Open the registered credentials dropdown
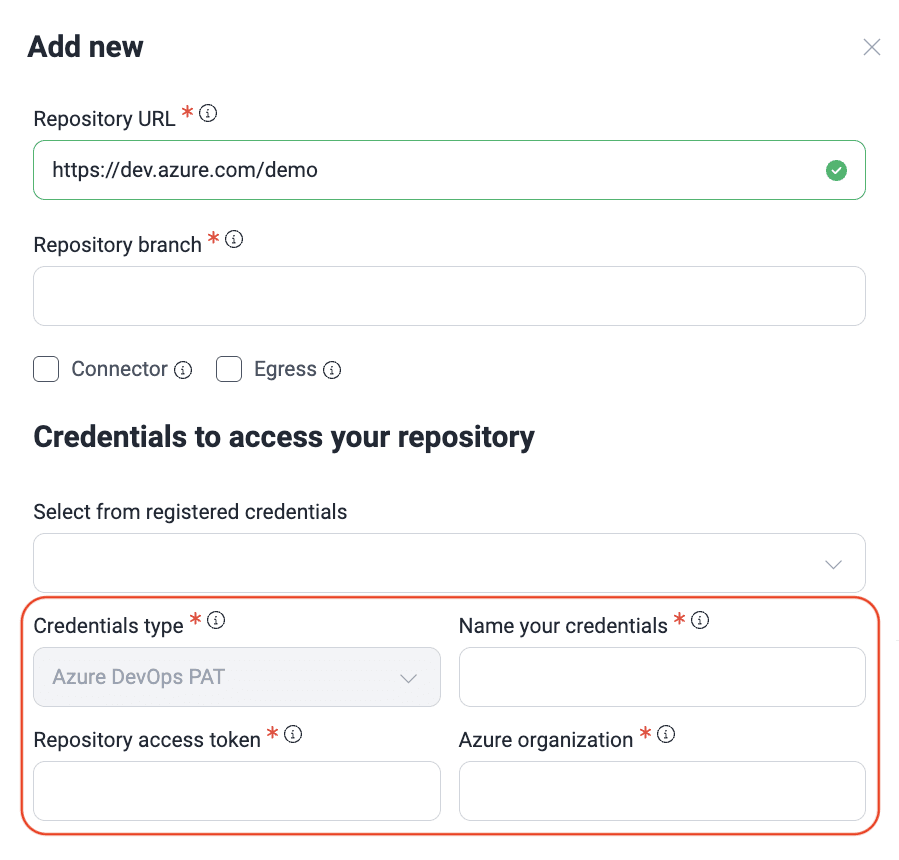 click(x=430, y=563)
